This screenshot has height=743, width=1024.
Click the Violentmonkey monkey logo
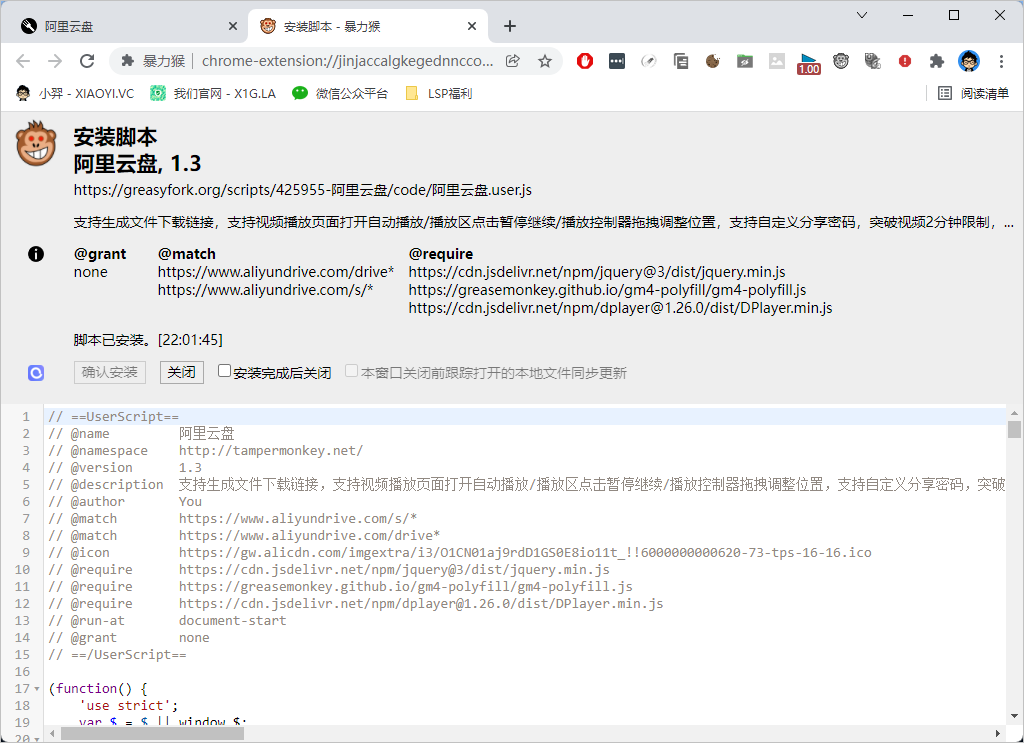coord(37,144)
